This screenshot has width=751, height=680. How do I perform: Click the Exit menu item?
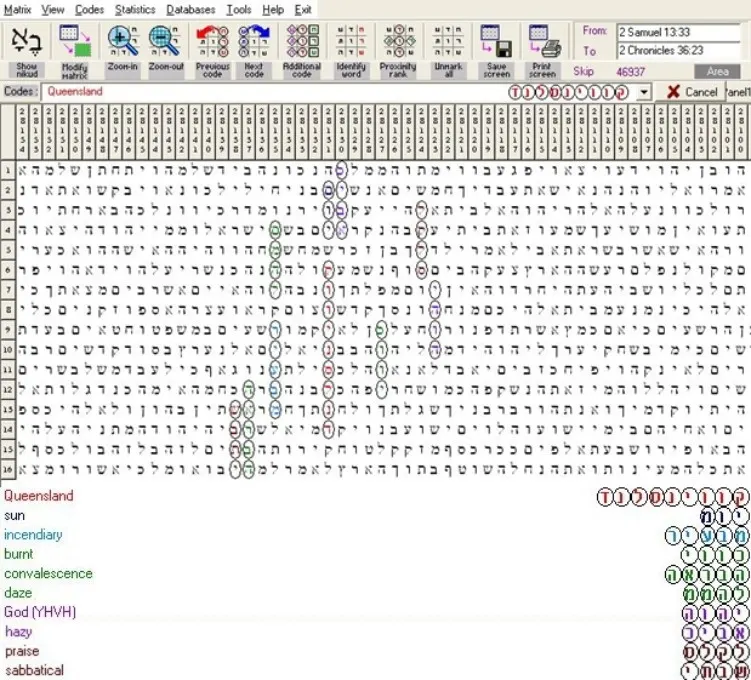click(x=303, y=10)
